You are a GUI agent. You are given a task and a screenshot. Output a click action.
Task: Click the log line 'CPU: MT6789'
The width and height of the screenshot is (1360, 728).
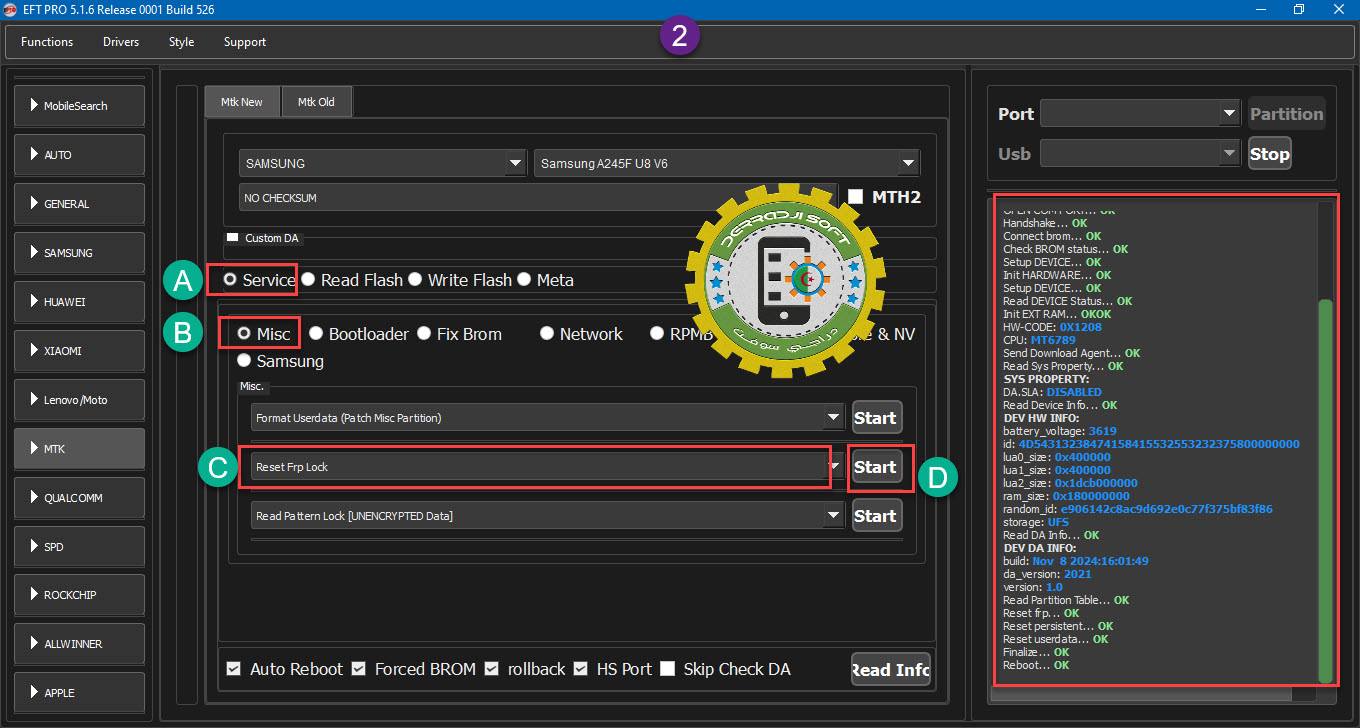pos(1039,340)
